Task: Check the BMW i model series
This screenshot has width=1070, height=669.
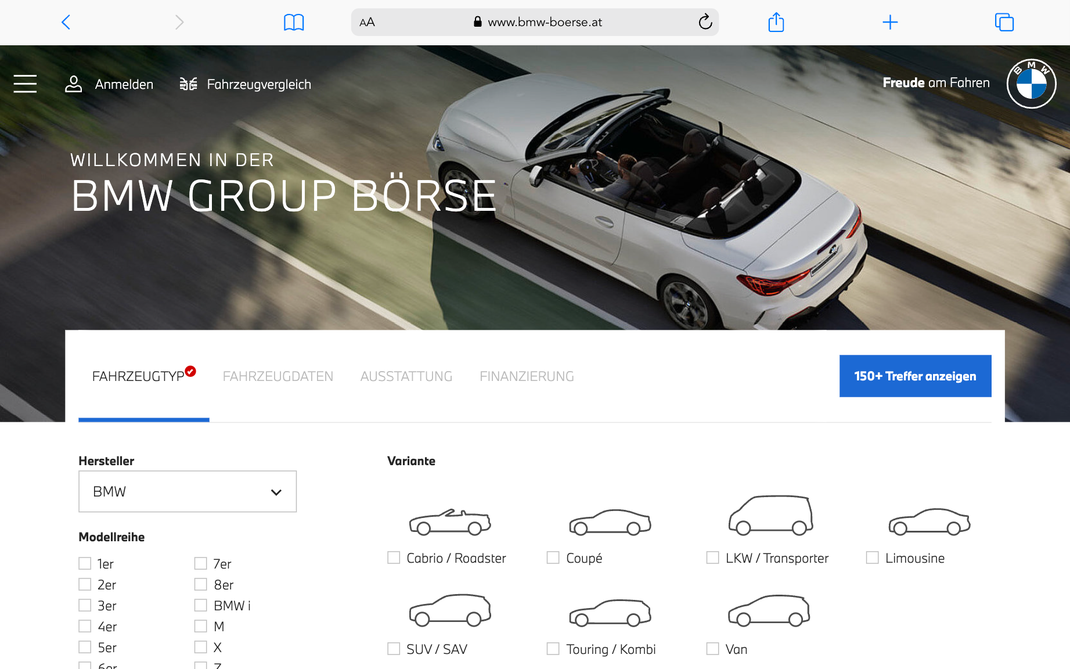Action: [x=200, y=605]
